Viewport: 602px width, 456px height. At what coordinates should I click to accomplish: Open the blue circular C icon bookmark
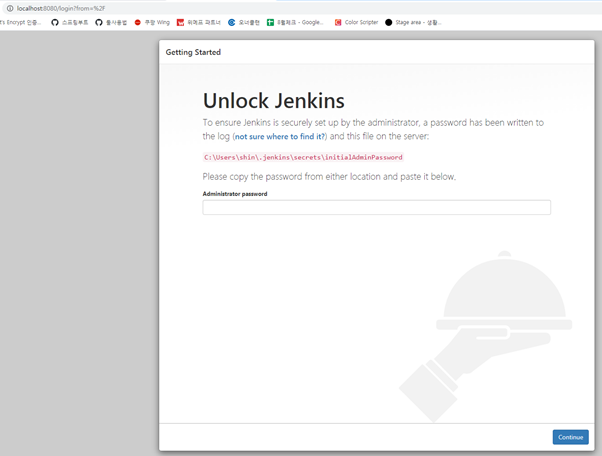click(x=244, y=22)
